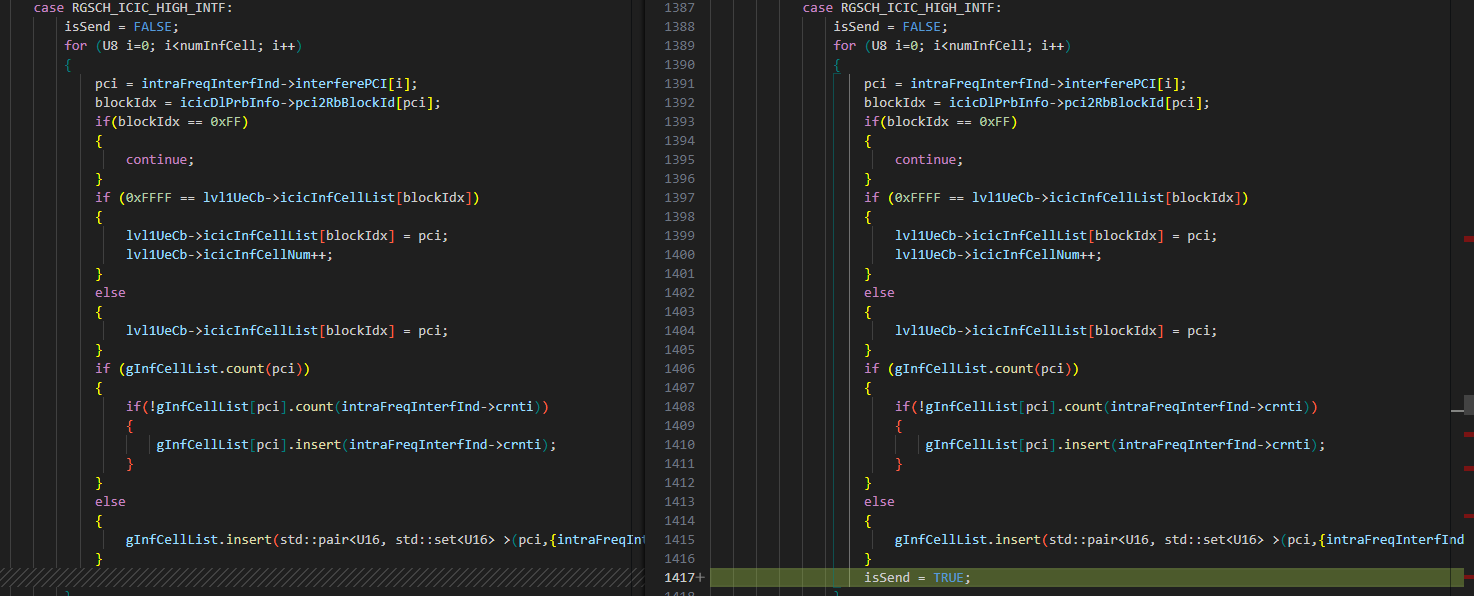Click line number 1387 in the gutter
The height and width of the screenshot is (596, 1474).
coord(679,8)
